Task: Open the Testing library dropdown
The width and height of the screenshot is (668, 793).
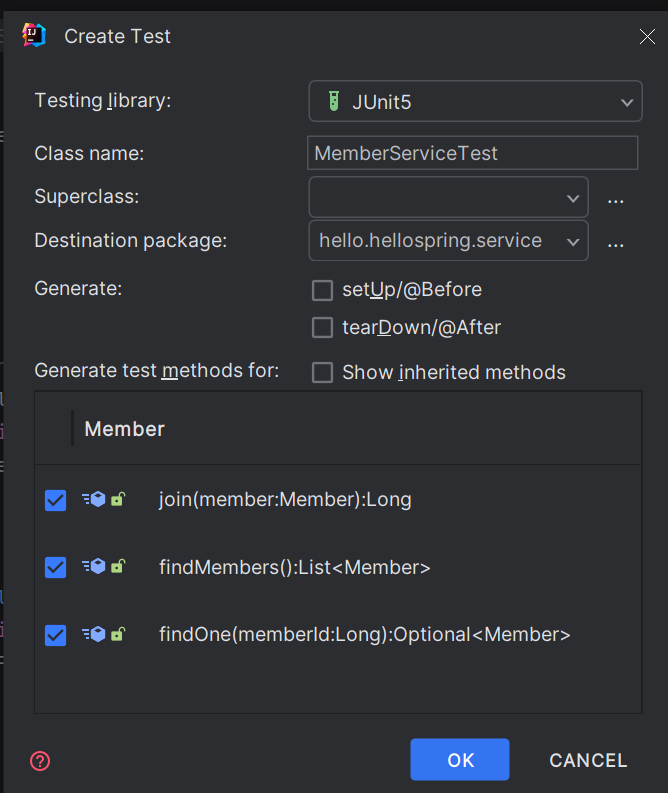Action: 475,101
